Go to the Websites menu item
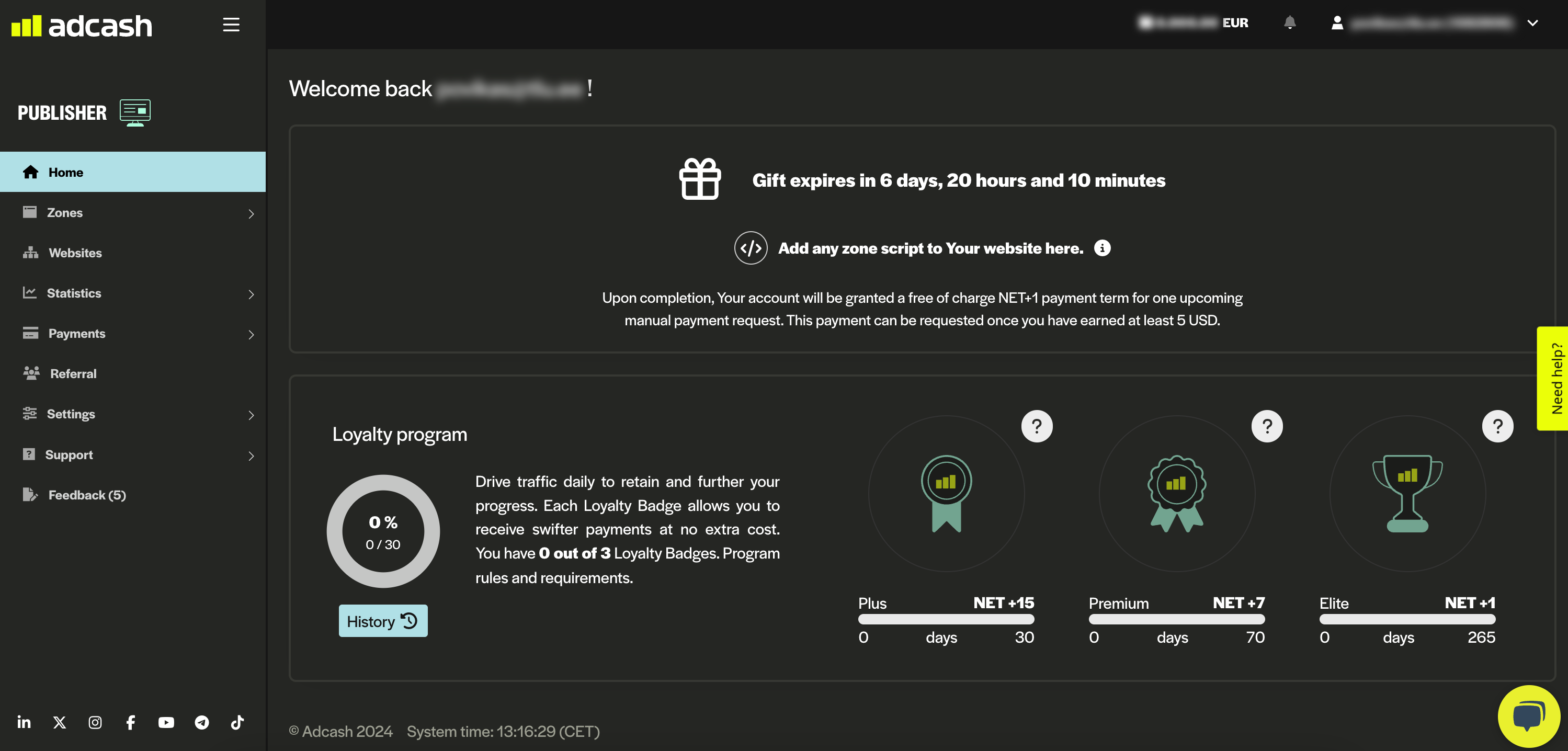The height and width of the screenshot is (751, 1568). point(75,253)
